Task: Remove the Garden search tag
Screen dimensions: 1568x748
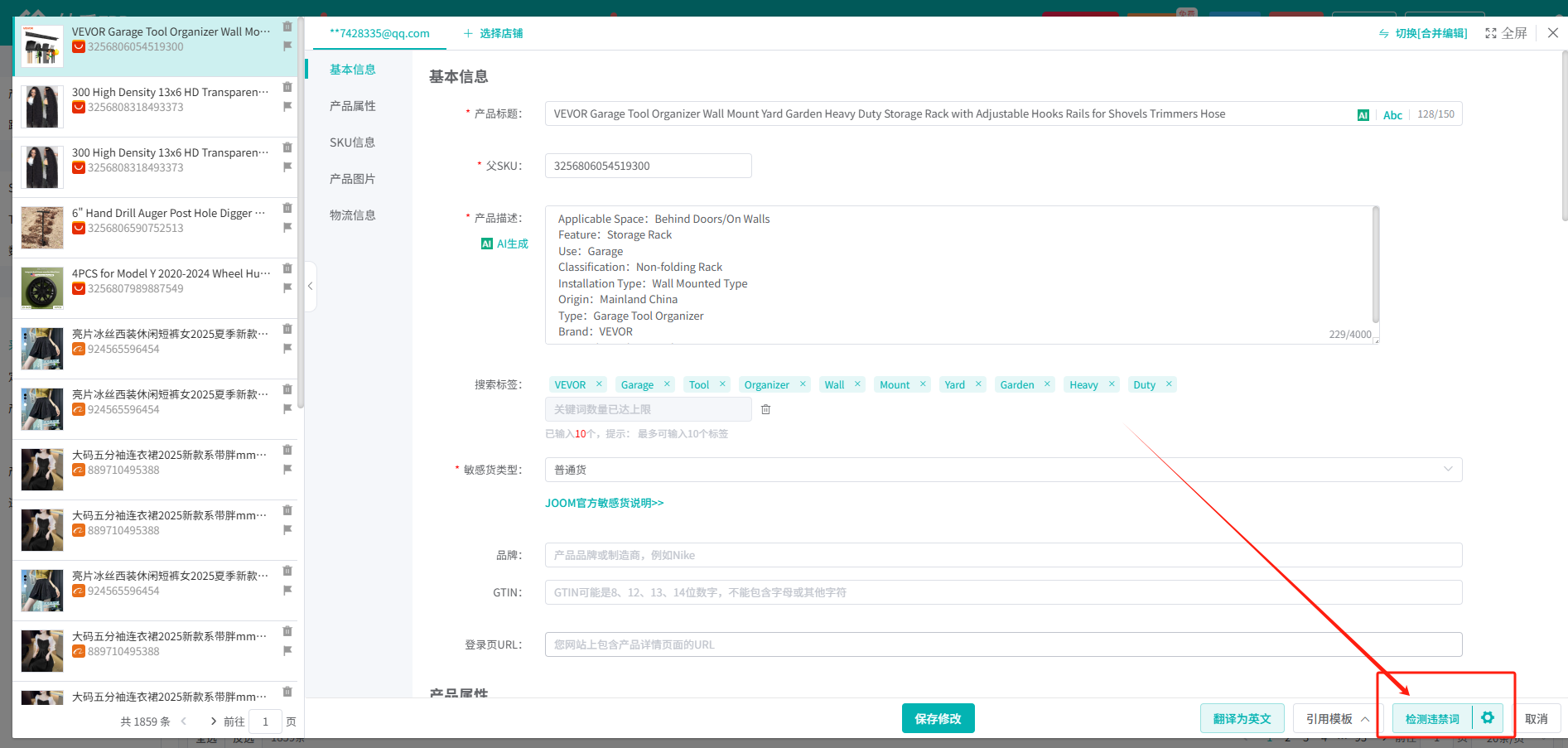Action: coord(1047,384)
